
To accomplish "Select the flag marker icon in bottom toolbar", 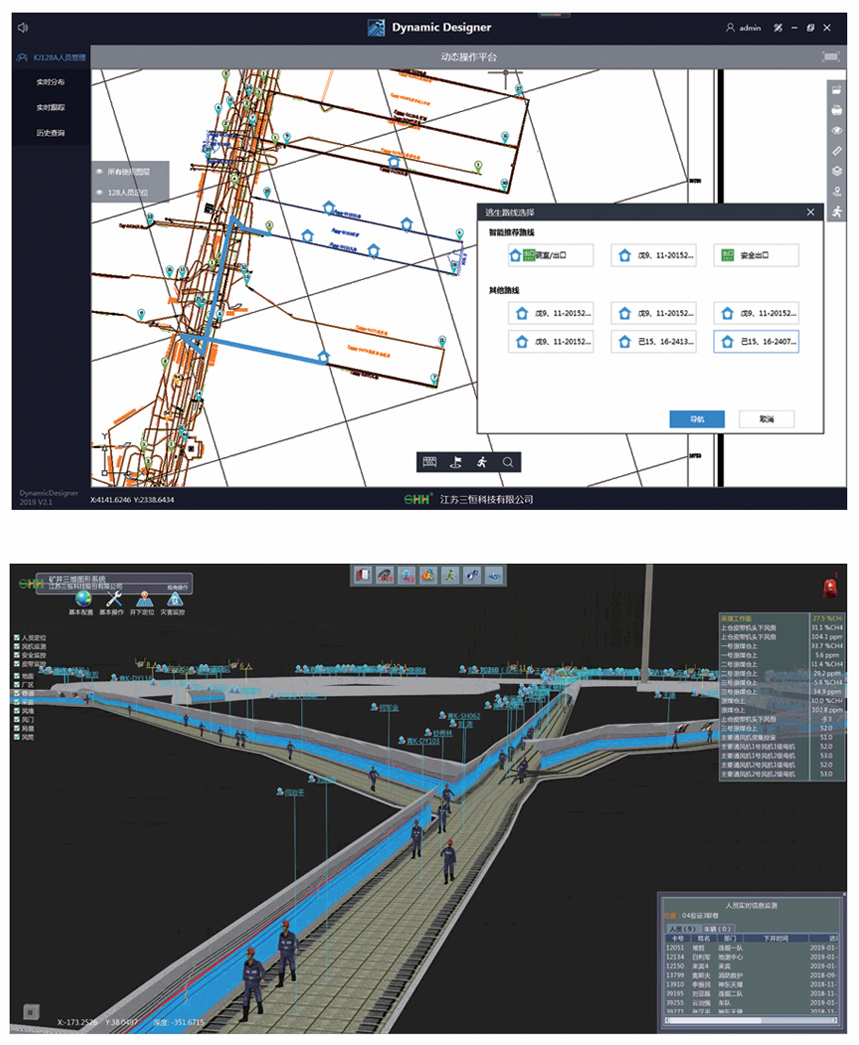I will click(456, 462).
